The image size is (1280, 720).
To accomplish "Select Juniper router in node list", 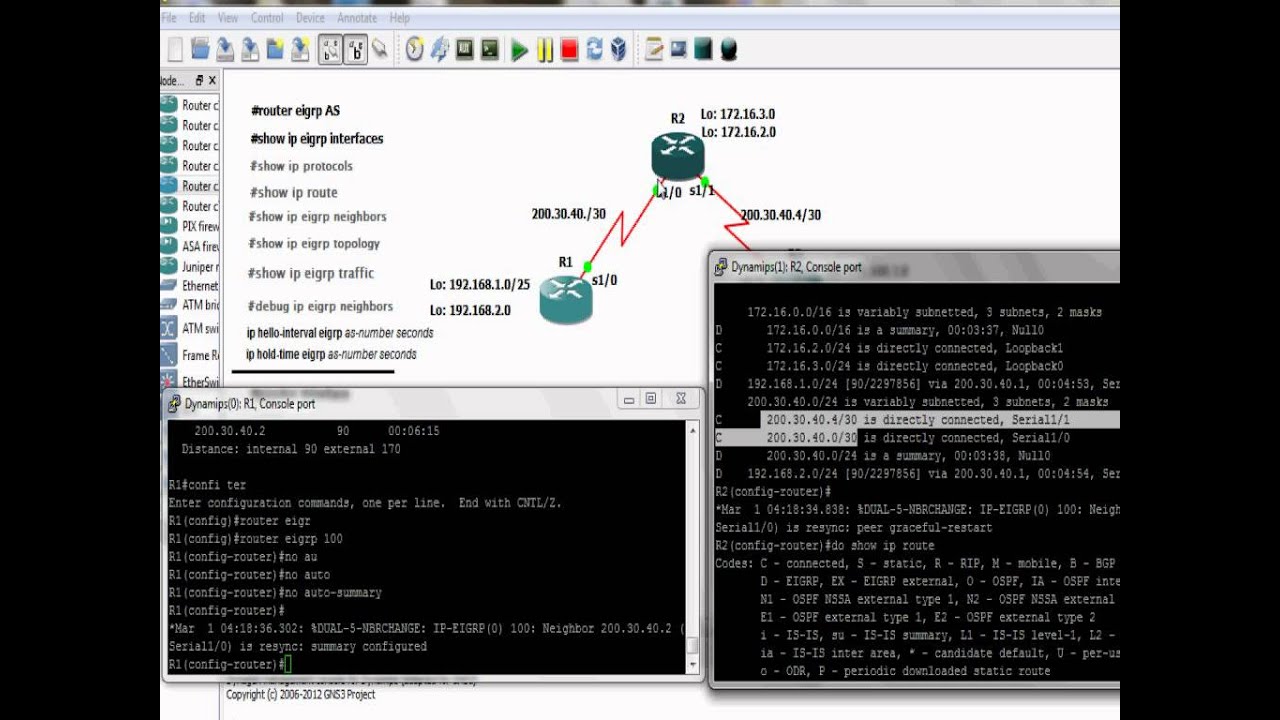I will click(190, 267).
